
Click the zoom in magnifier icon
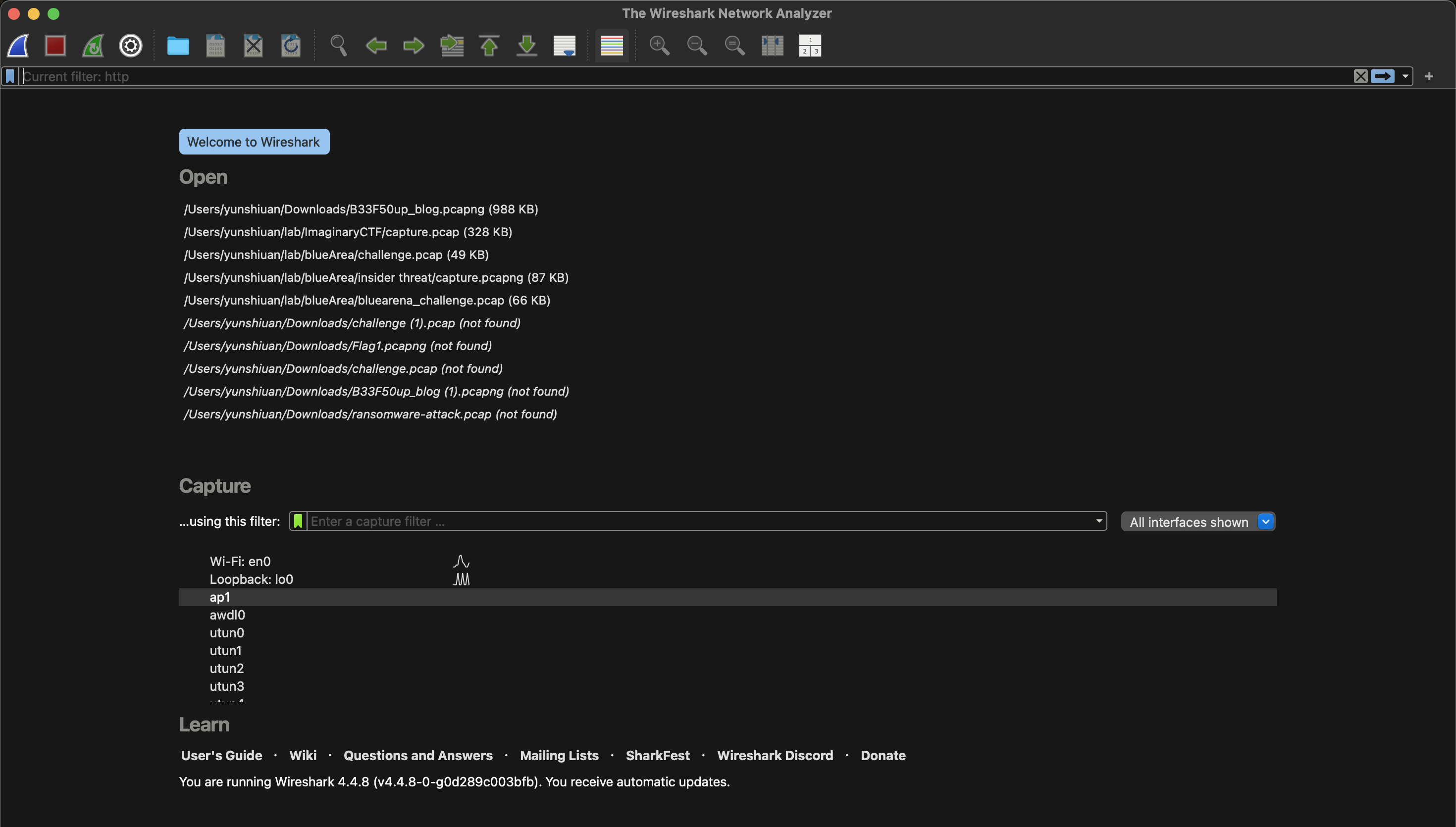tap(659, 46)
